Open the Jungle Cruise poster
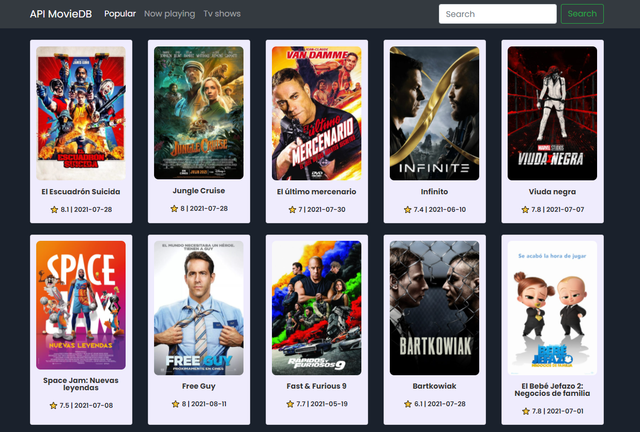This screenshot has width=640, height=432. pyautogui.click(x=199, y=113)
